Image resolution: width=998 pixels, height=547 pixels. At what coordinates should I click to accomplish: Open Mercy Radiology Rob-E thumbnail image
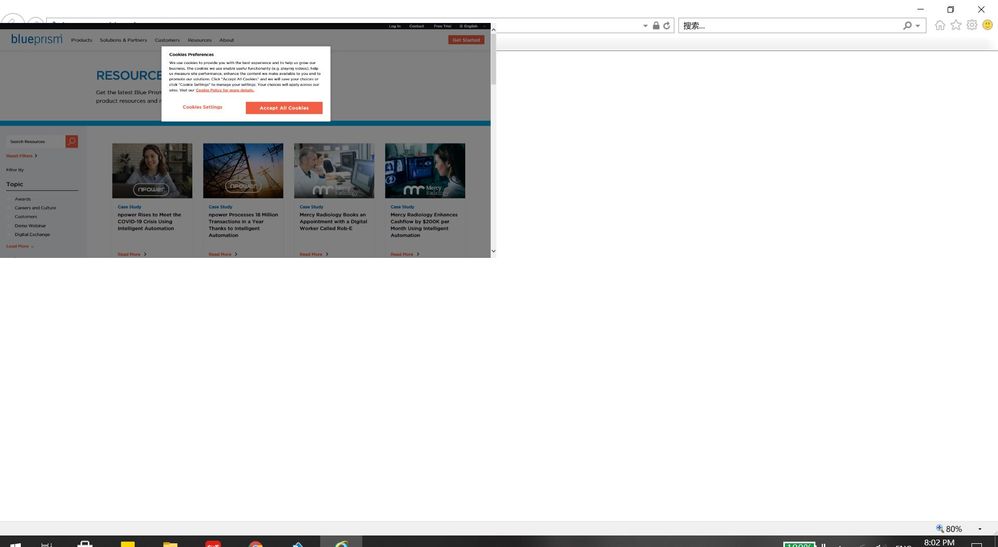334,171
